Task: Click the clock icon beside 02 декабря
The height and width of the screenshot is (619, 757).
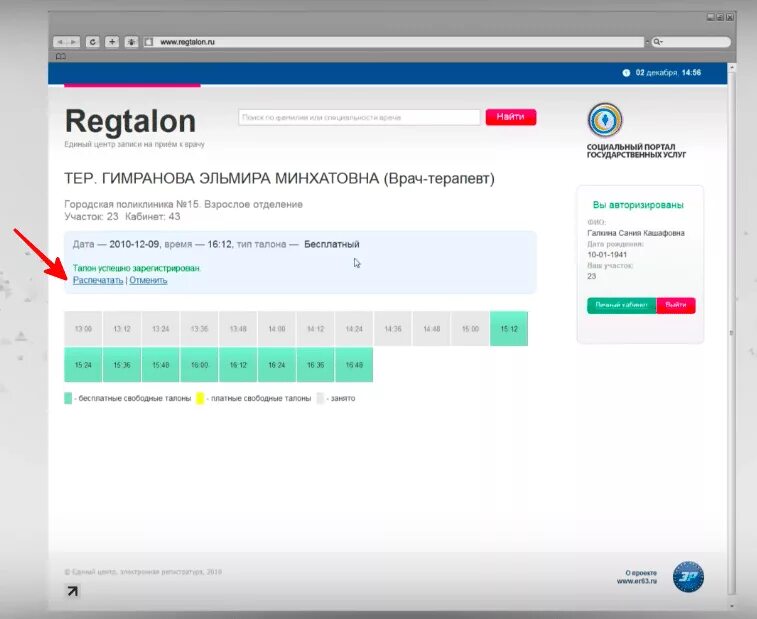Action: pyautogui.click(x=626, y=73)
